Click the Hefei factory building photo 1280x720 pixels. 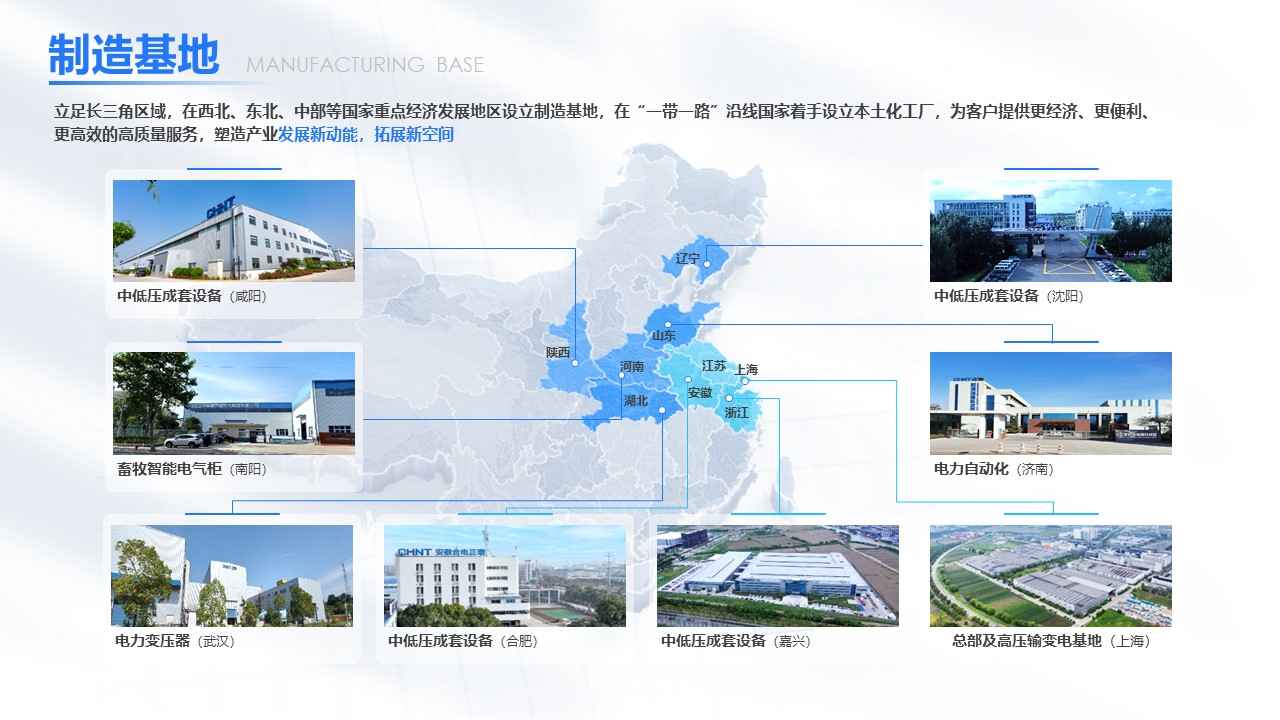[x=505, y=576]
